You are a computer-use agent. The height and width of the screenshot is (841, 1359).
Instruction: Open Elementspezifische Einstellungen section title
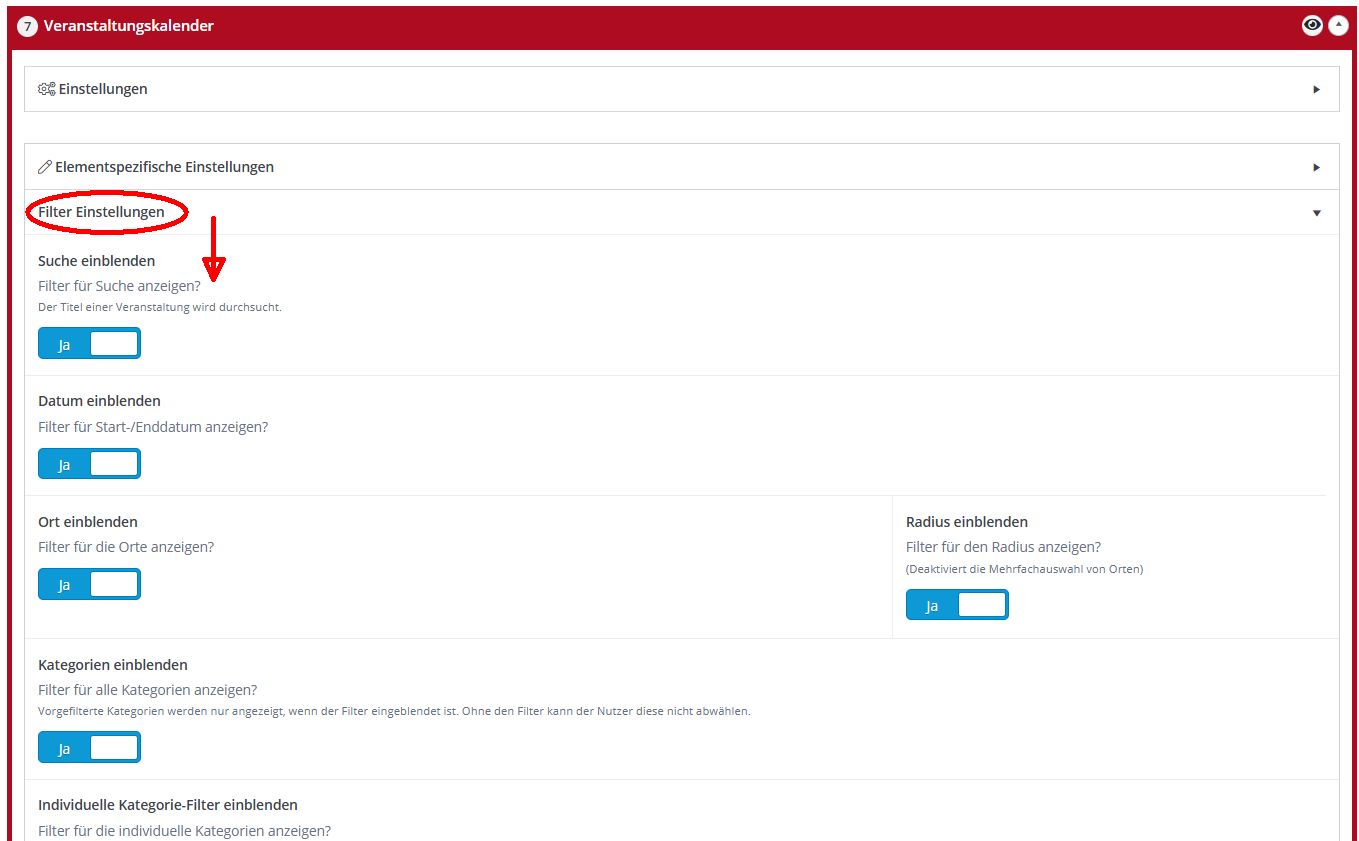(164, 167)
